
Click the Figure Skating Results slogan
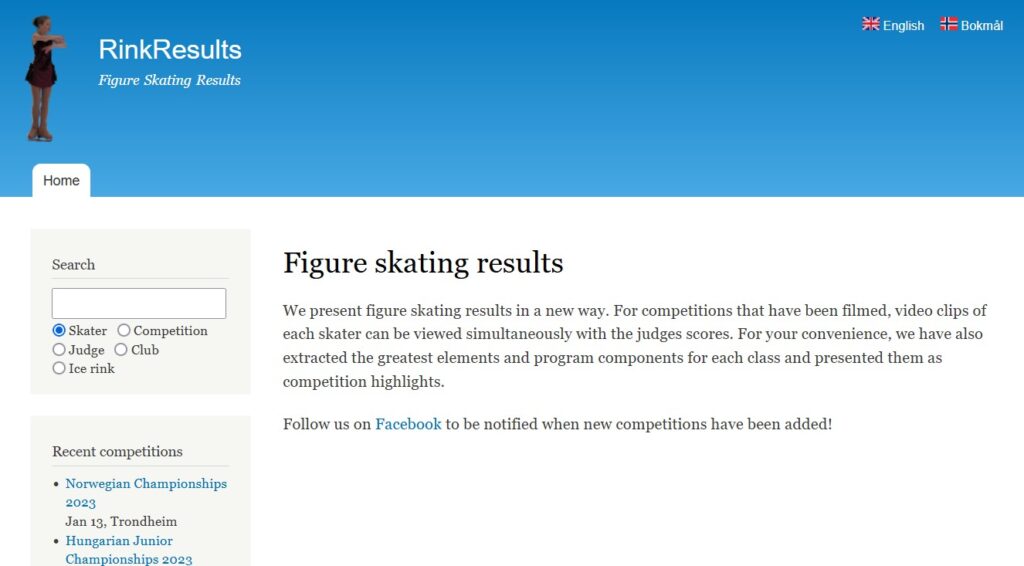[x=169, y=80]
